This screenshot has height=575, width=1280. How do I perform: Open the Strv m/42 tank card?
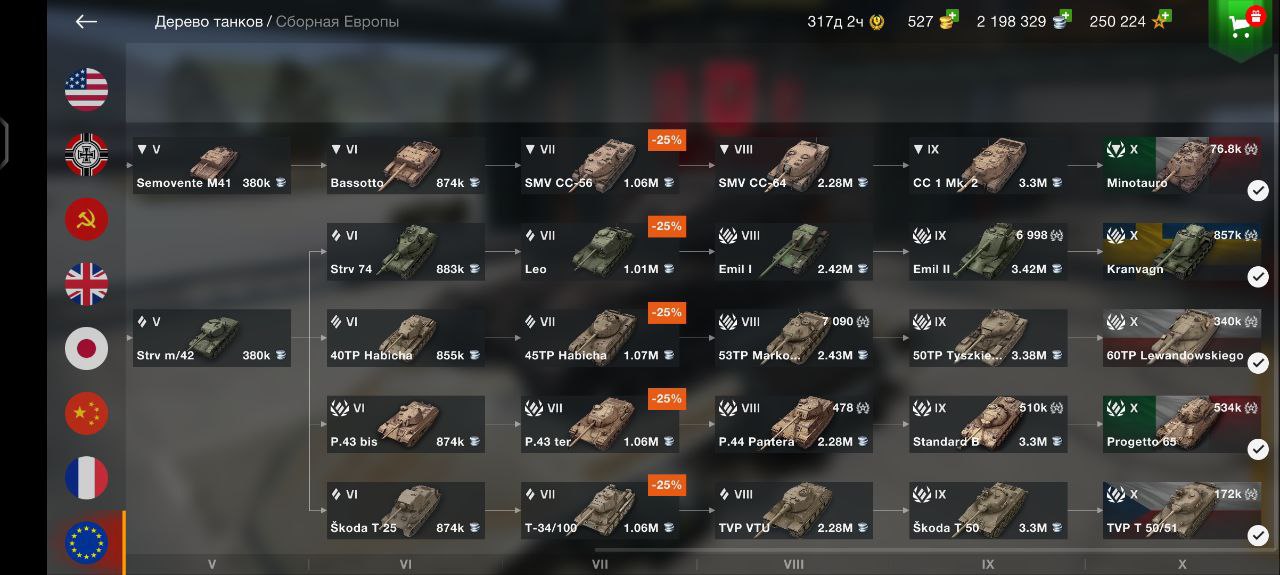coord(212,338)
